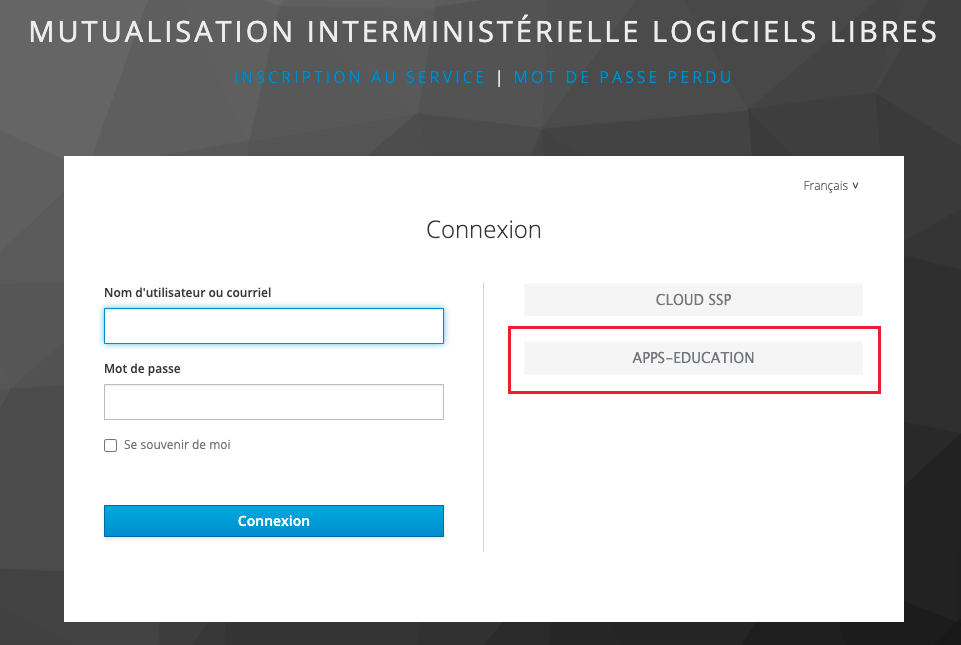Click the chevron beside Français
The height and width of the screenshot is (645, 961).
click(856, 186)
